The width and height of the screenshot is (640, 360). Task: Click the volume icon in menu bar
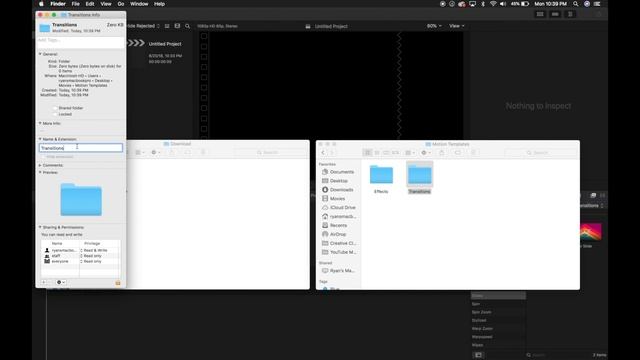pyautogui.click(x=503, y=4)
